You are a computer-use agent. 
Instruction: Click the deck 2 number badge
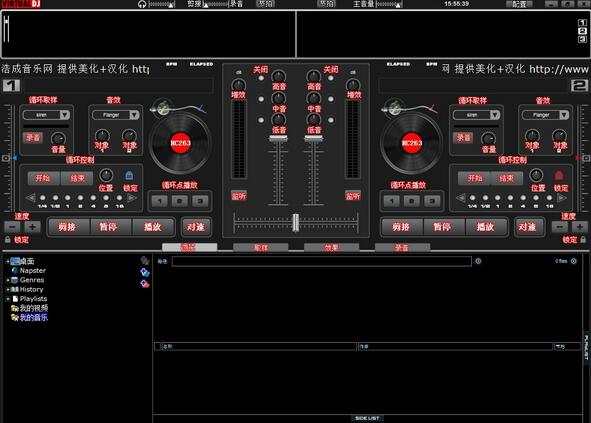pyautogui.click(x=579, y=86)
